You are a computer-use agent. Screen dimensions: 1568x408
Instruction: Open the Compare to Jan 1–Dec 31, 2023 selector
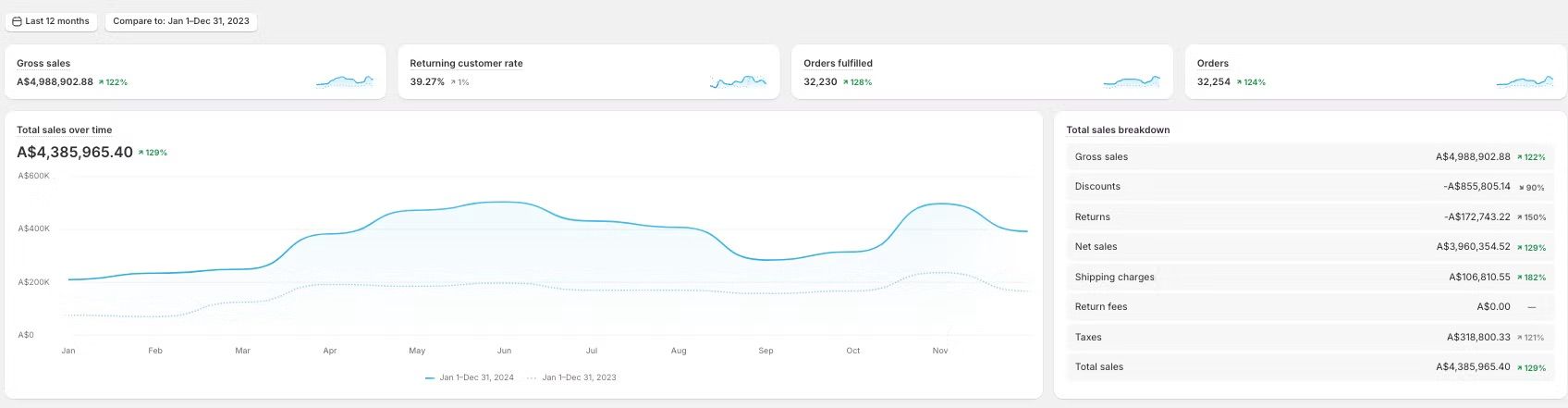coord(181,21)
